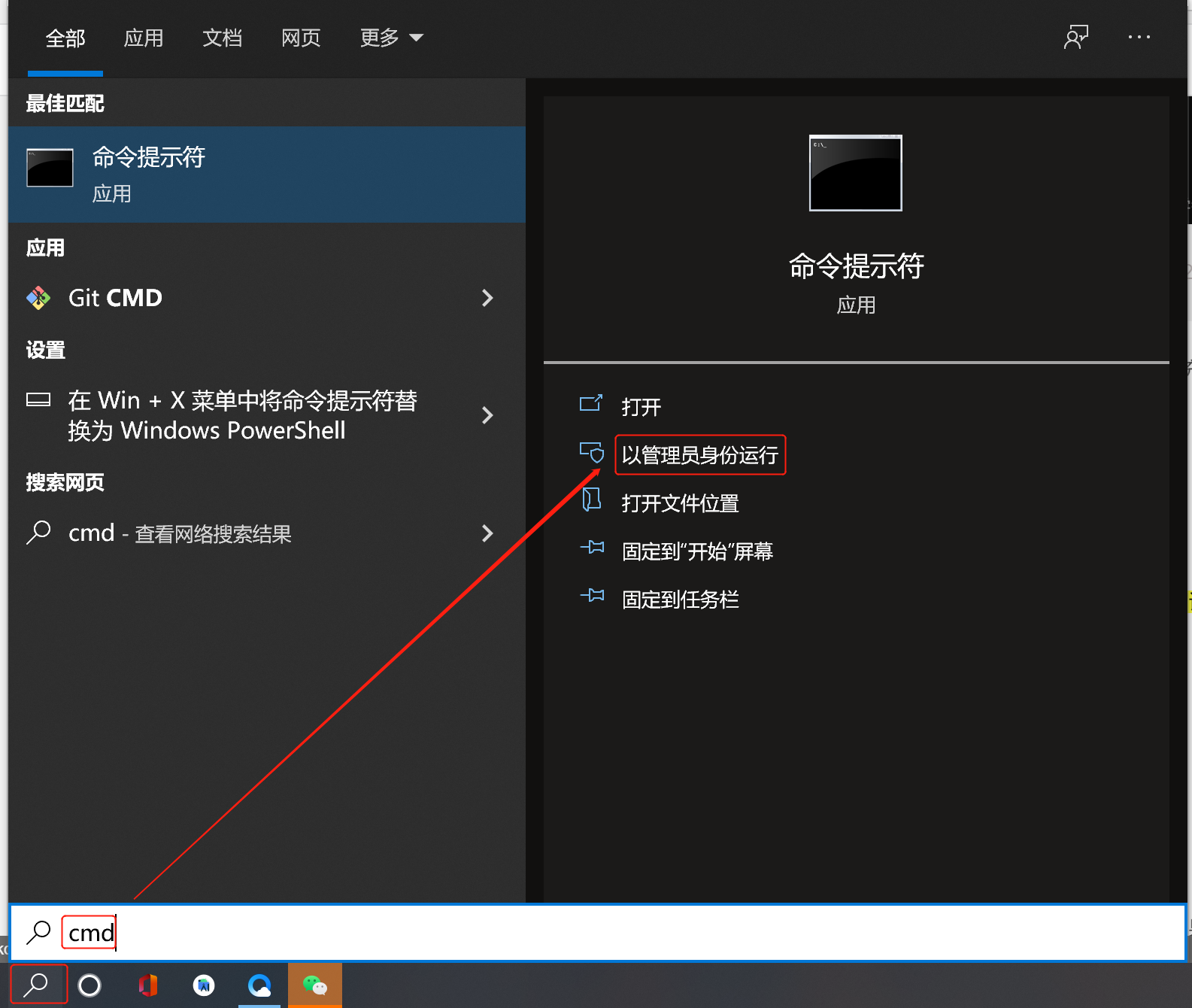
Task: Choose 打开文件位置
Action: [x=681, y=503]
